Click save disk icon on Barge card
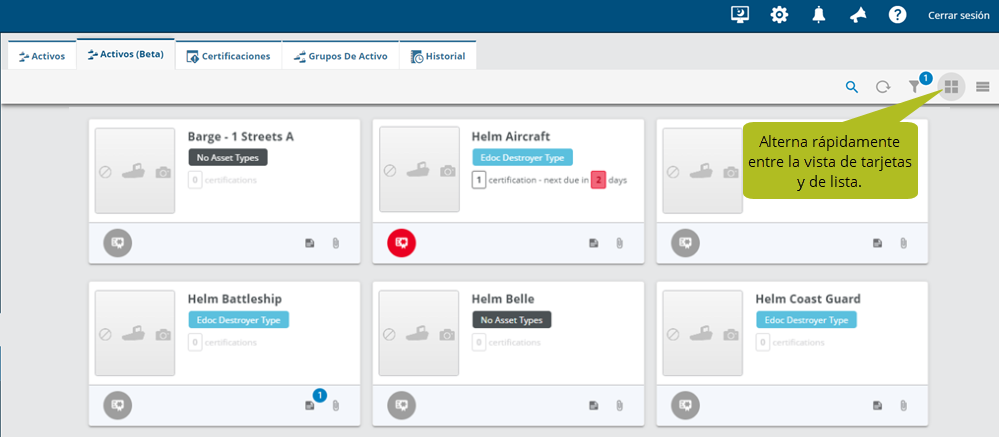Screen dimensions: 999x437 pos(310,243)
